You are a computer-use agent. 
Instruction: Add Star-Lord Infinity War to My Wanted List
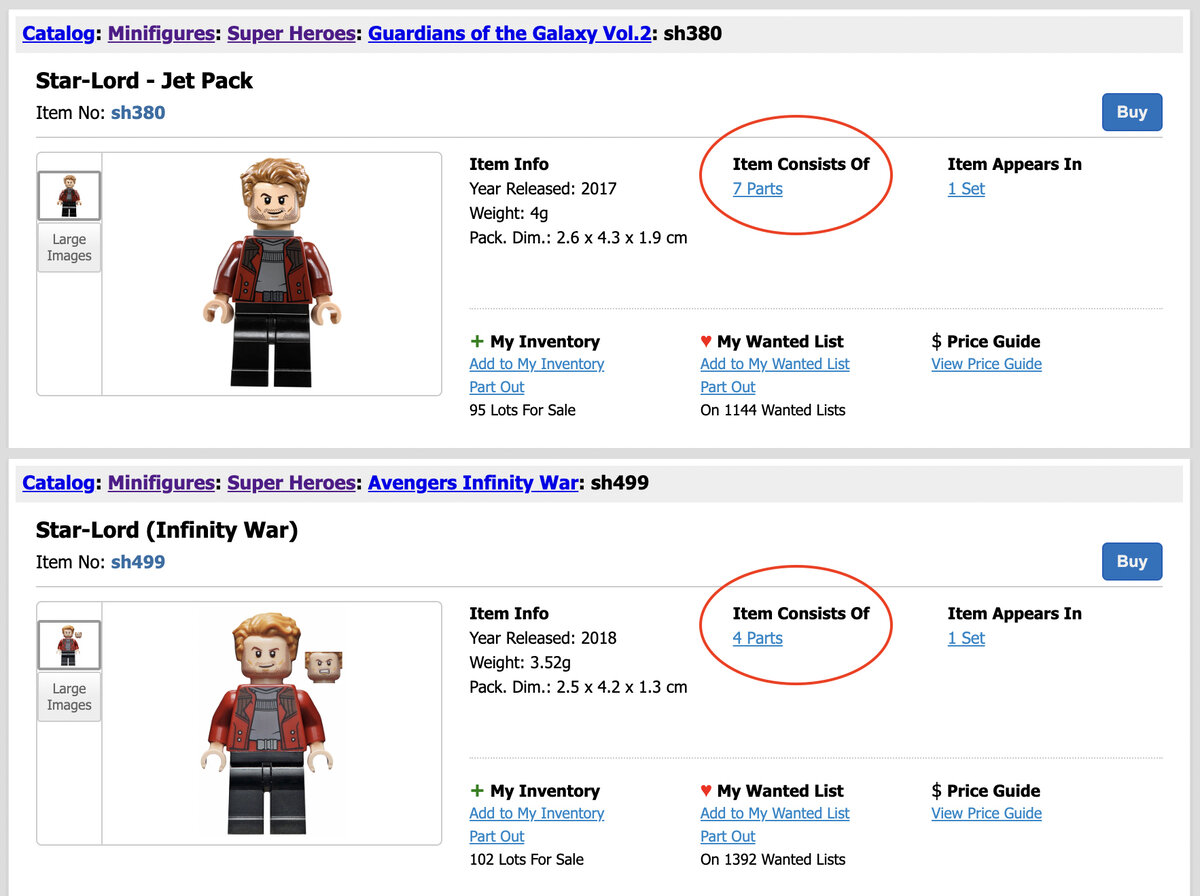click(x=774, y=813)
